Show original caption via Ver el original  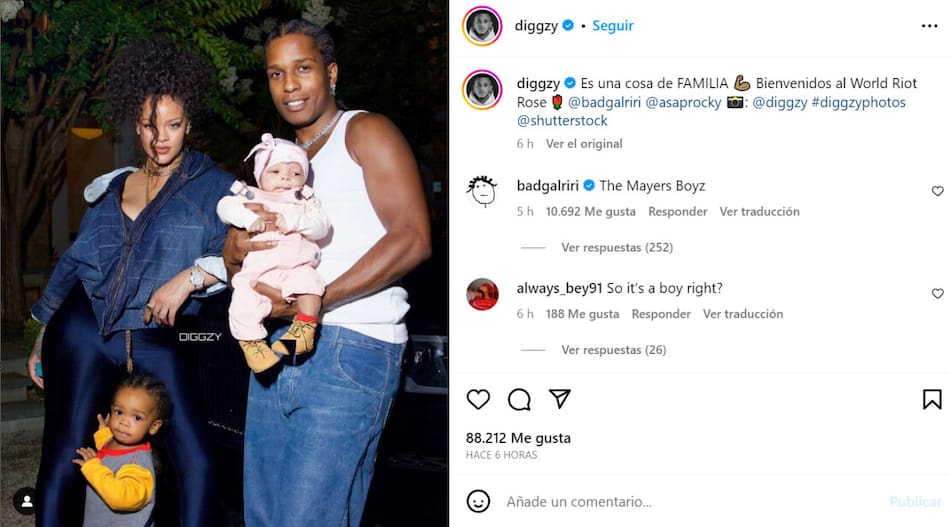pyautogui.click(x=584, y=144)
